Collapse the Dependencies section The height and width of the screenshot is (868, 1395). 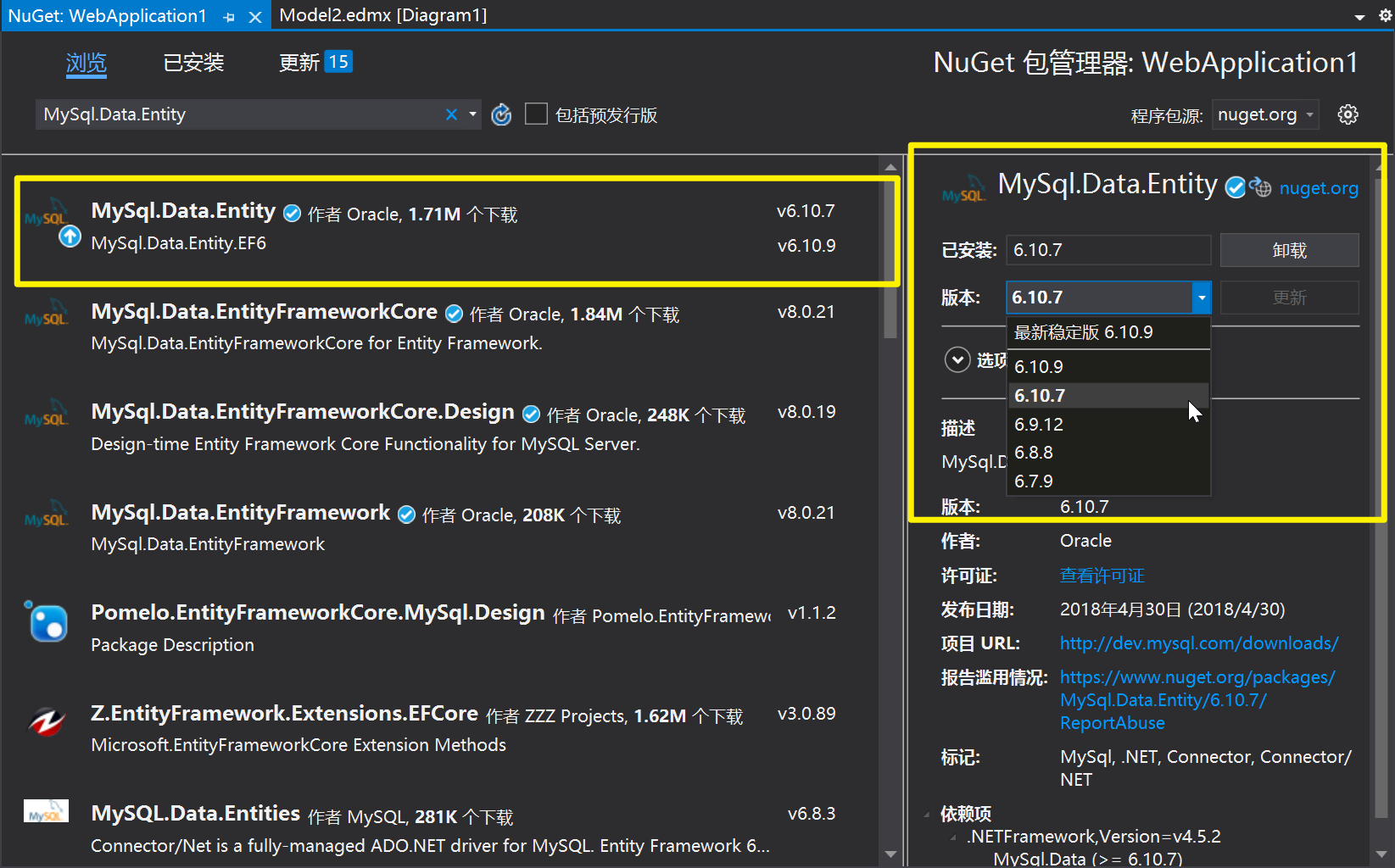[926, 815]
